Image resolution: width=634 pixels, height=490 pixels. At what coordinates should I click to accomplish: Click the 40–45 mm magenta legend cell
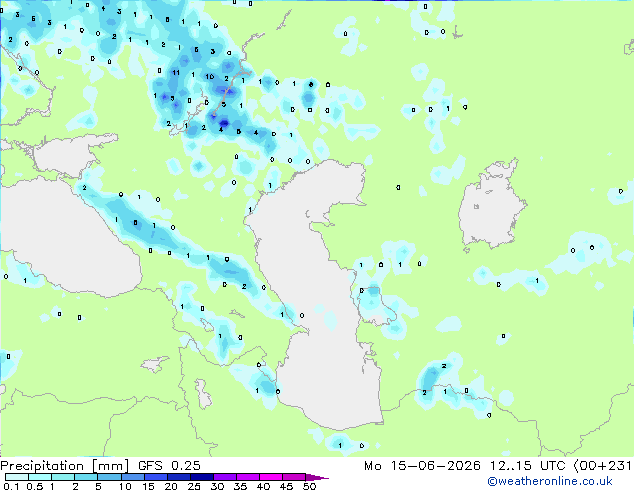coord(271,477)
